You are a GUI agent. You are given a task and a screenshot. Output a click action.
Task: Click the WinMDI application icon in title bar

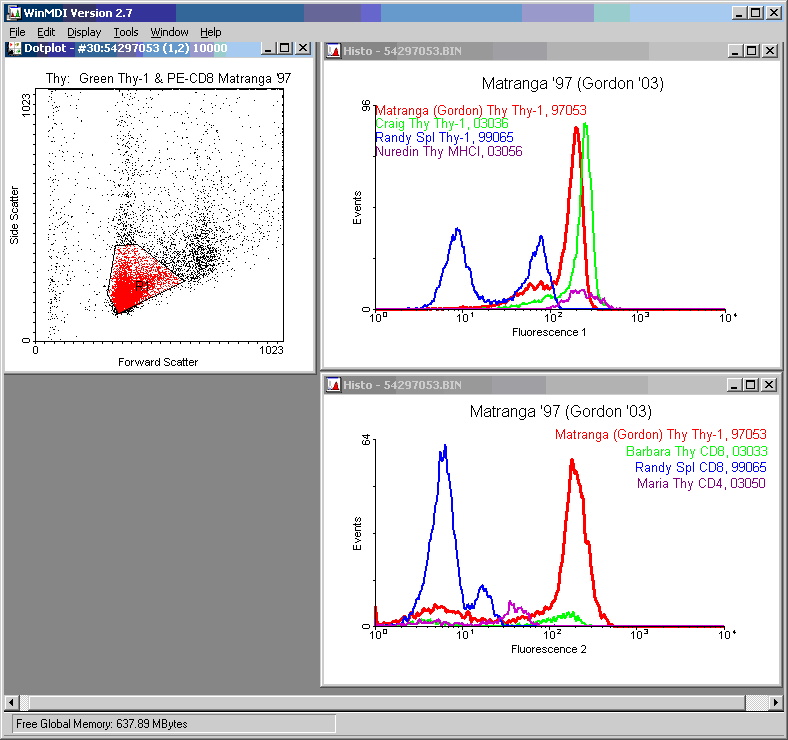click(x=11, y=13)
